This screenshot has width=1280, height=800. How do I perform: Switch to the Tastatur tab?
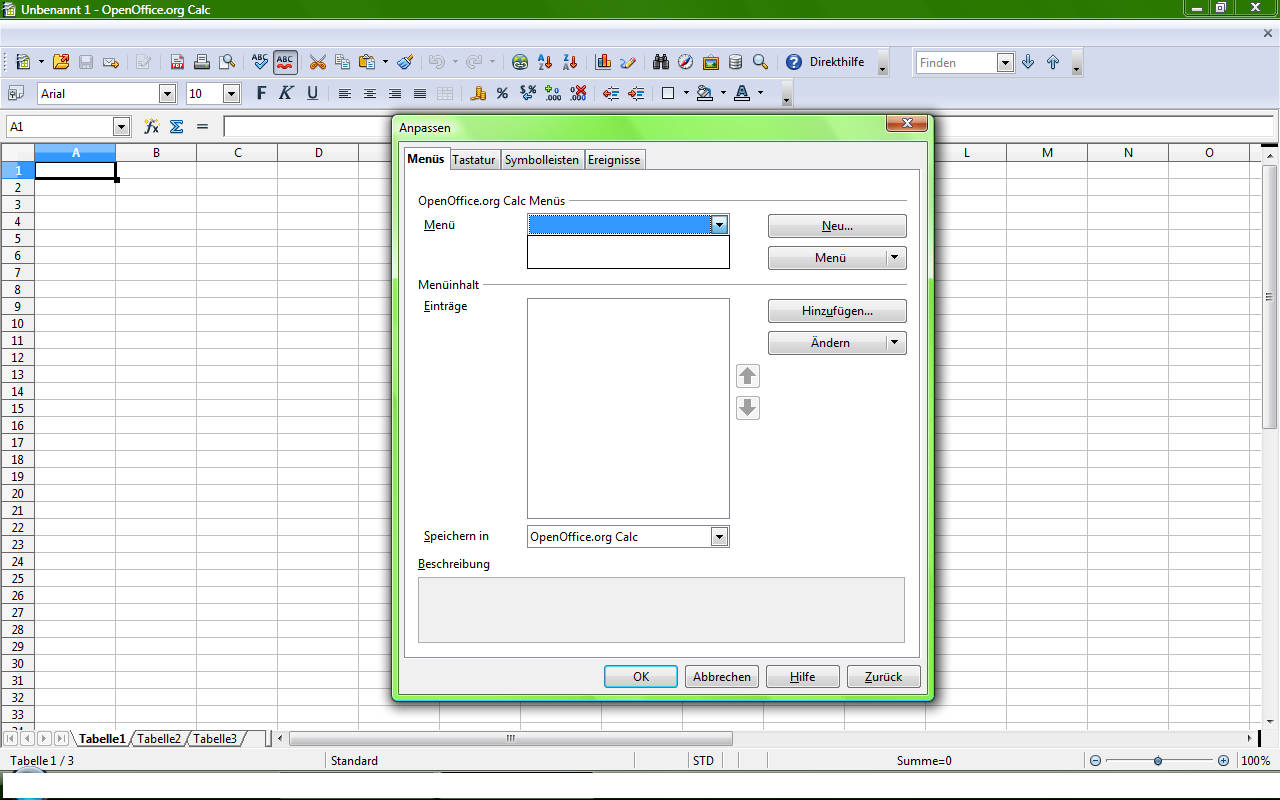(474, 160)
